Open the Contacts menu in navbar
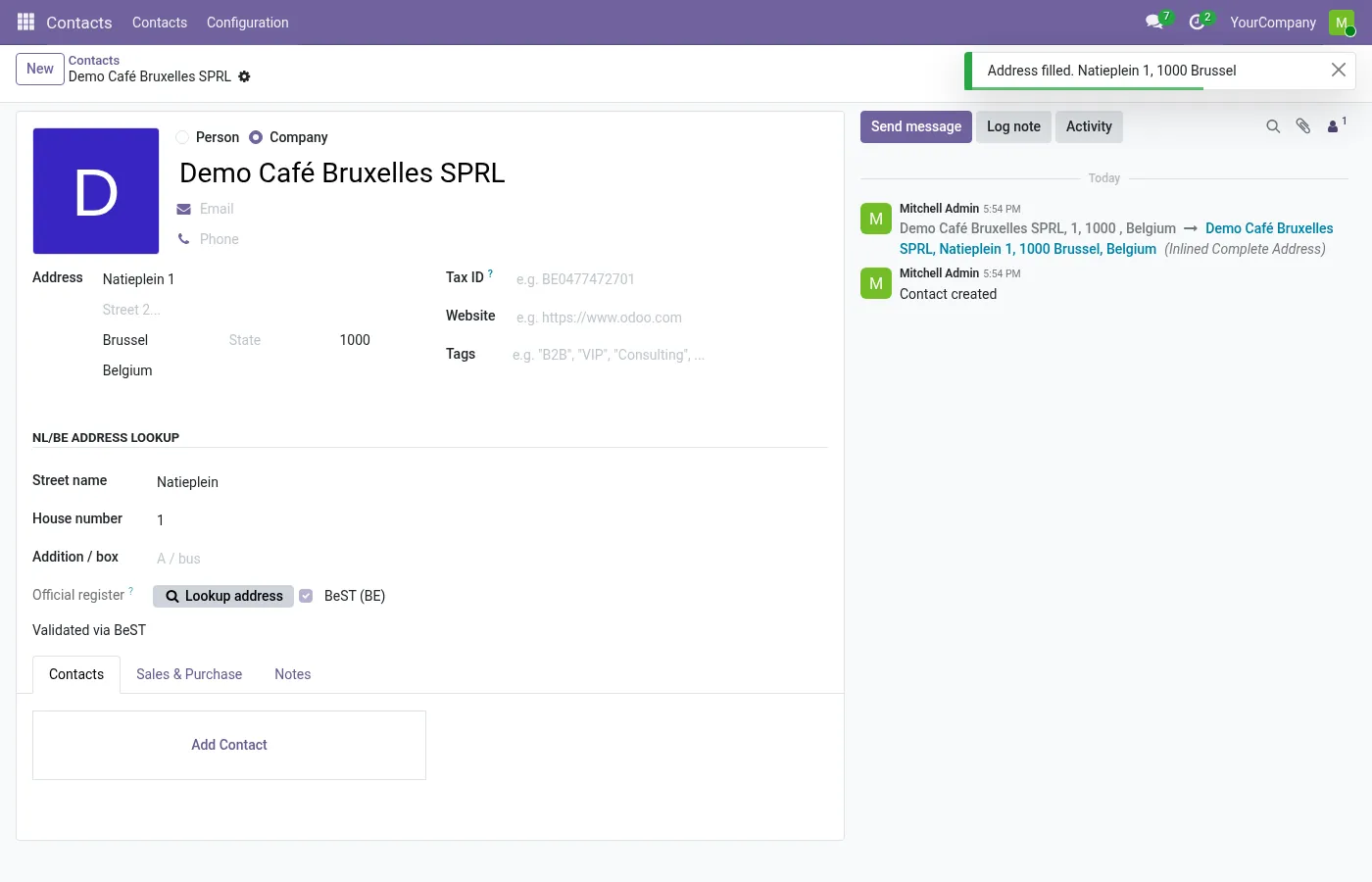Image resolution: width=1372 pixels, height=882 pixels. pos(160,23)
